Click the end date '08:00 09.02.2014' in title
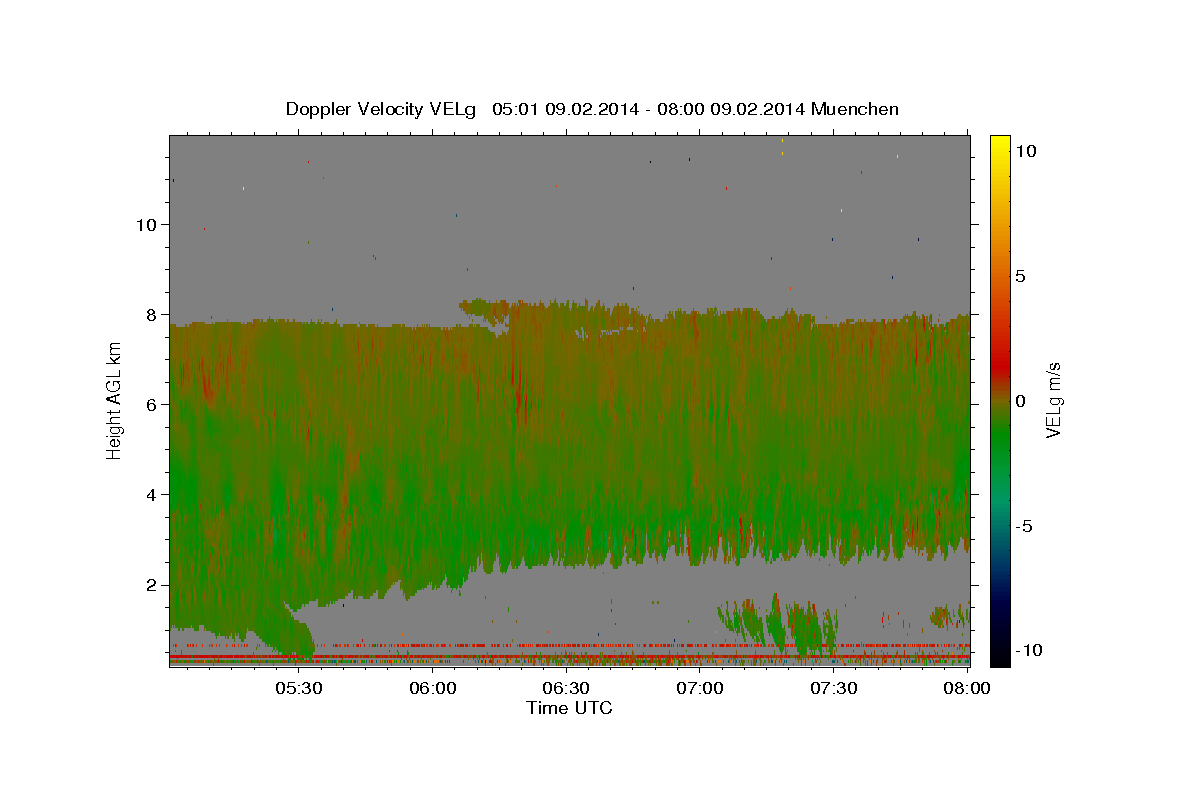The image size is (1200, 800). (x=733, y=109)
